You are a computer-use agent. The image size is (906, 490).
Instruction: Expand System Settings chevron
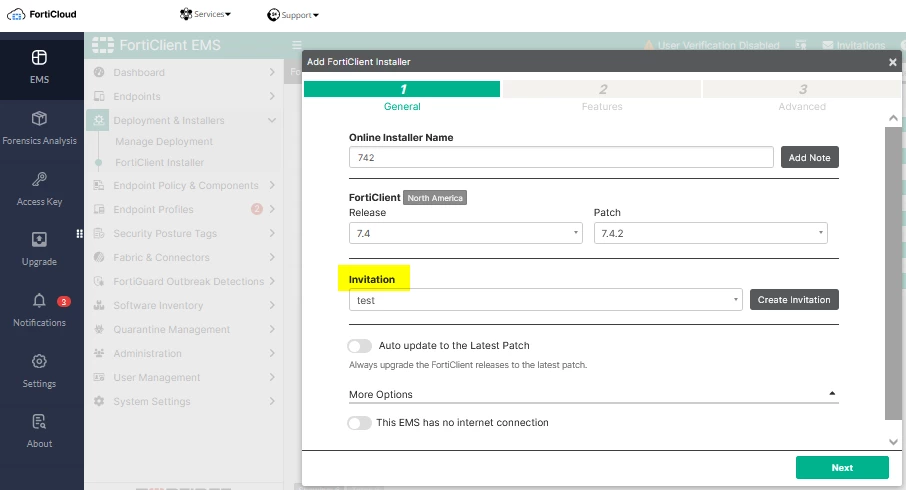point(272,401)
